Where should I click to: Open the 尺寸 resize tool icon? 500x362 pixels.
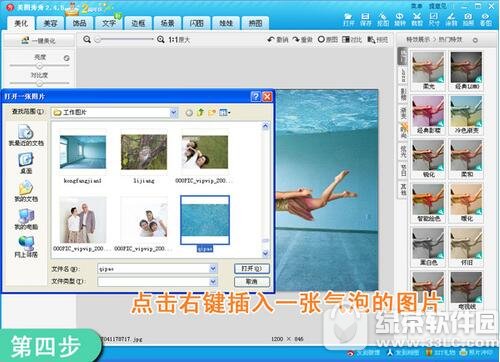[434, 19]
